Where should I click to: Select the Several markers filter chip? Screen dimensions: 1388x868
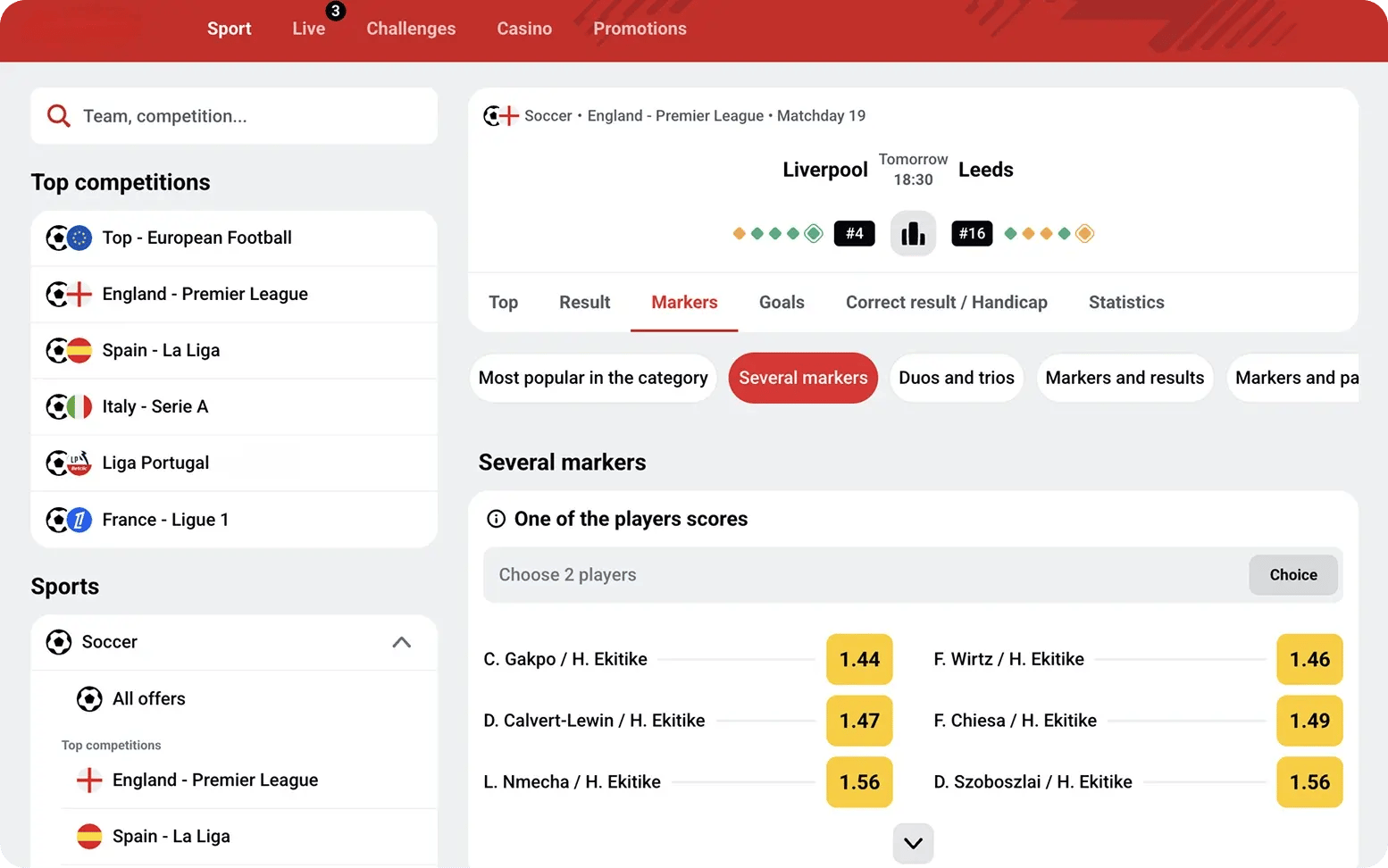(x=803, y=378)
